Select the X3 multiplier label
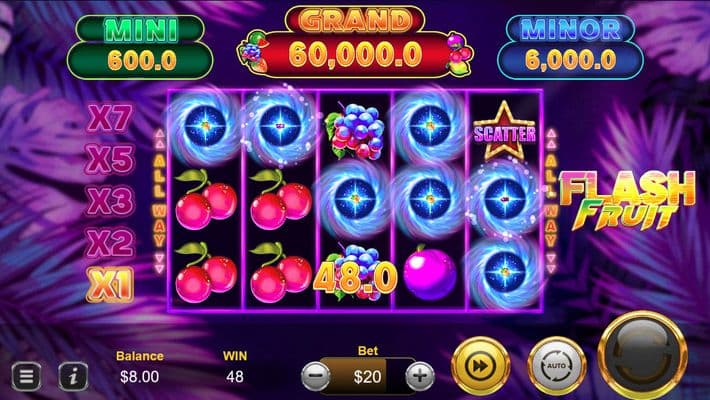 pos(110,200)
